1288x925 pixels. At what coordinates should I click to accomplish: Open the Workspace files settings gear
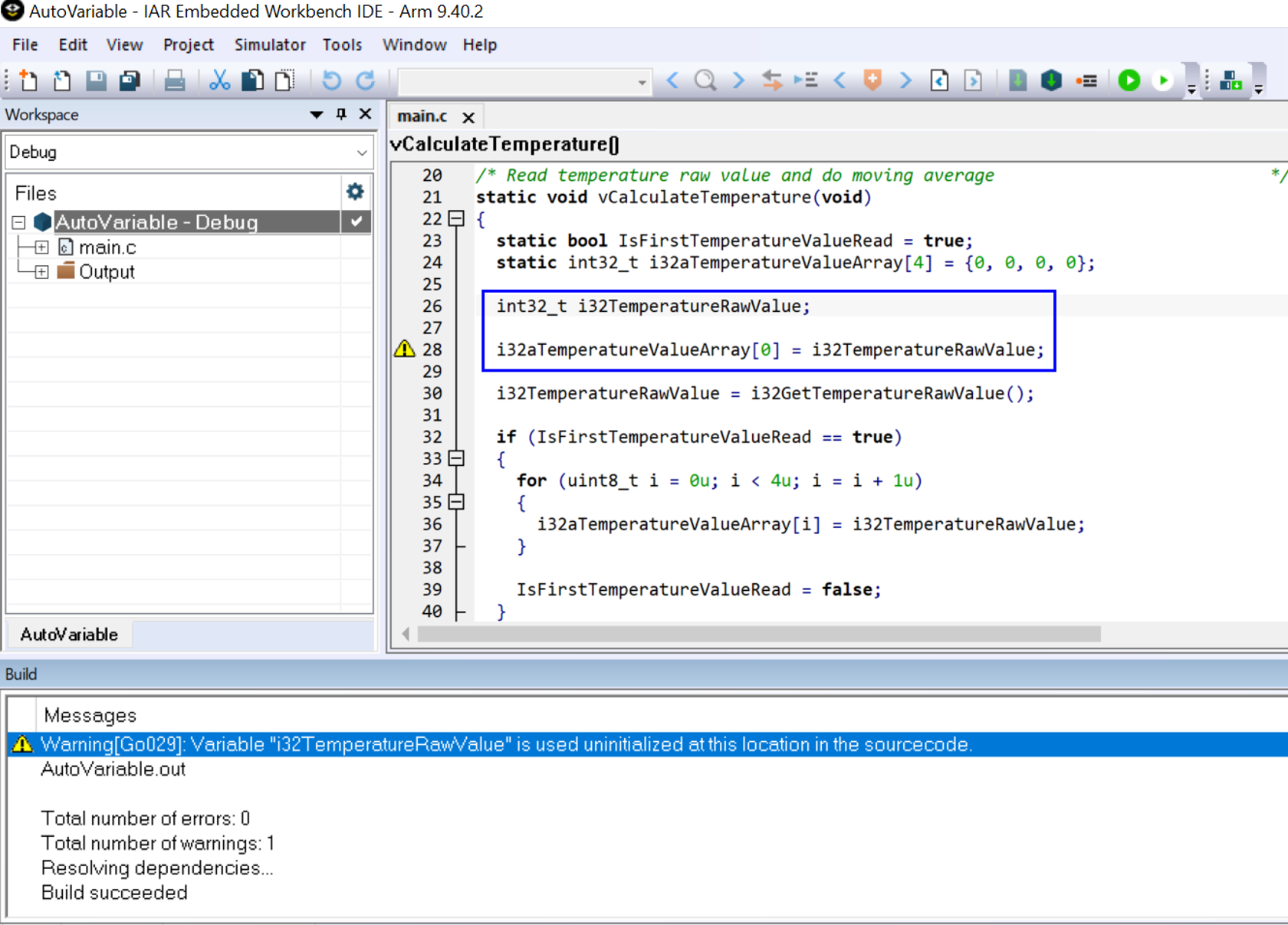(354, 192)
